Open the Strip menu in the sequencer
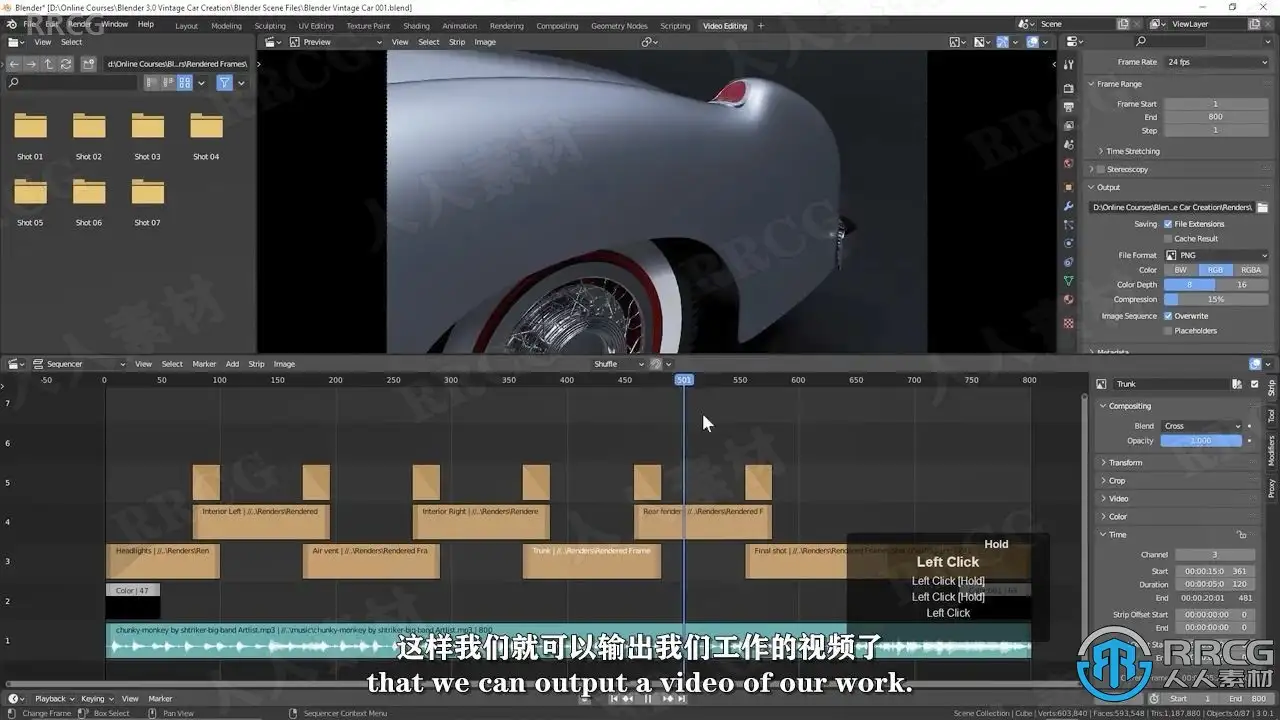Screen dimensions: 1280x720 [256, 364]
